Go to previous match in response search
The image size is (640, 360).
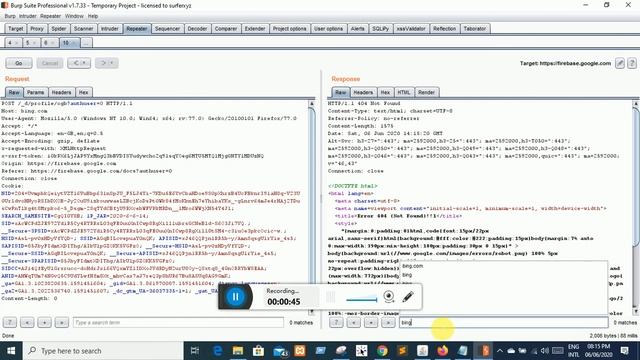pos(353,322)
